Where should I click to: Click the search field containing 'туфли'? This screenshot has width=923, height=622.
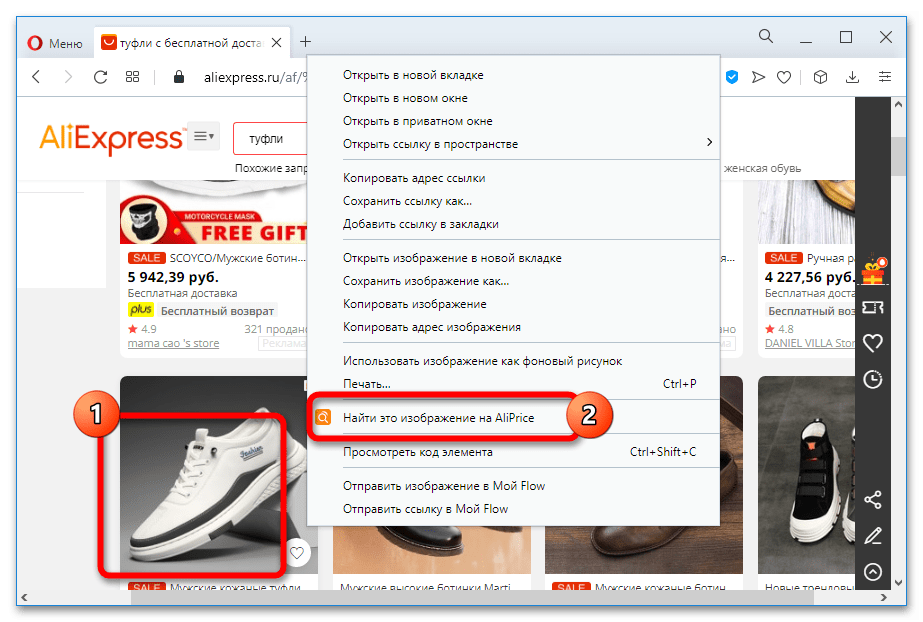[270, 138]
